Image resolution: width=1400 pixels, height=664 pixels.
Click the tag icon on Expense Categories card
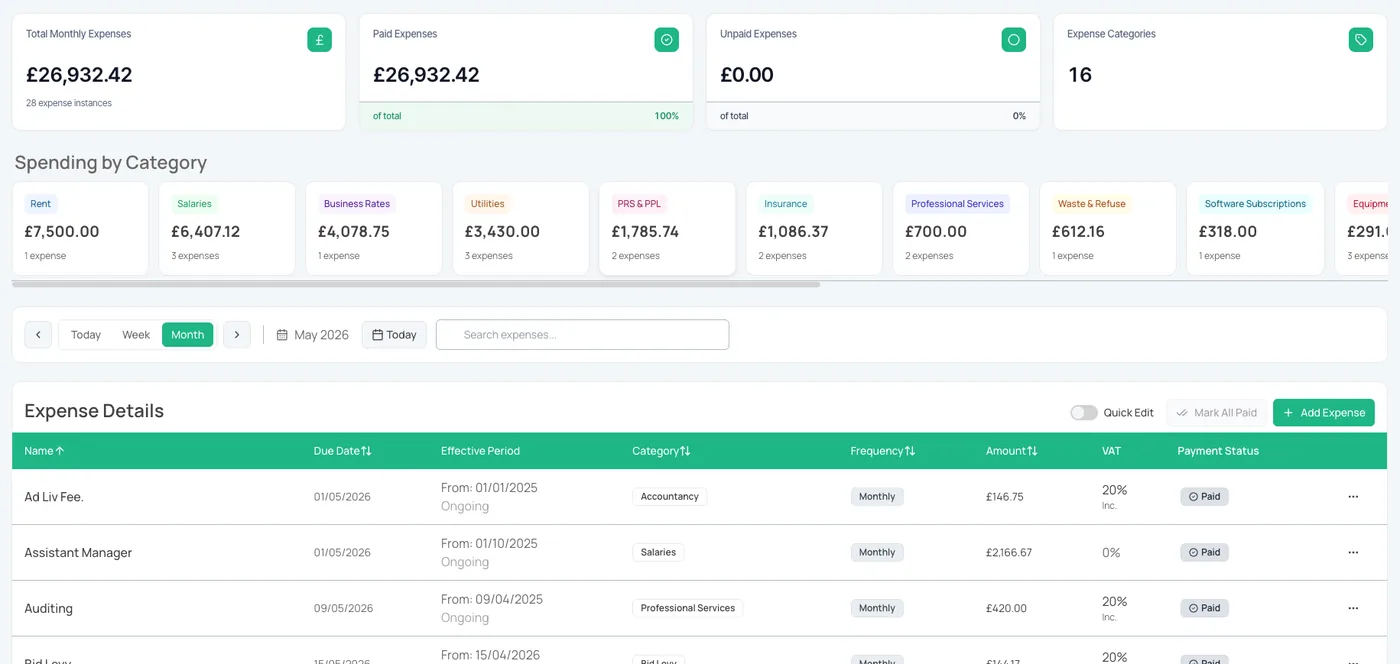click(x=1360, y=40)
